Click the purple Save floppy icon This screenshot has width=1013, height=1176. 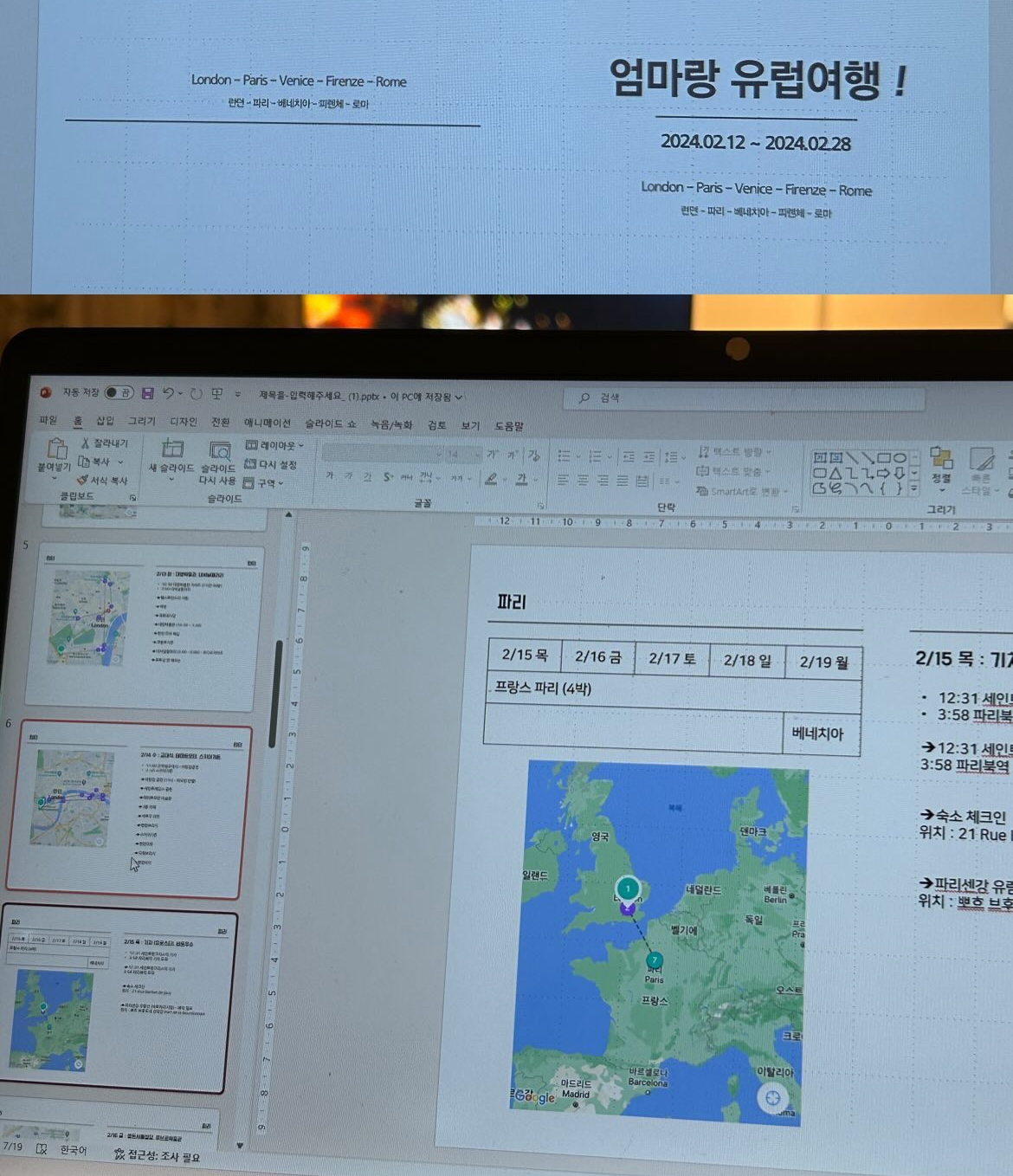coord(147,394)
